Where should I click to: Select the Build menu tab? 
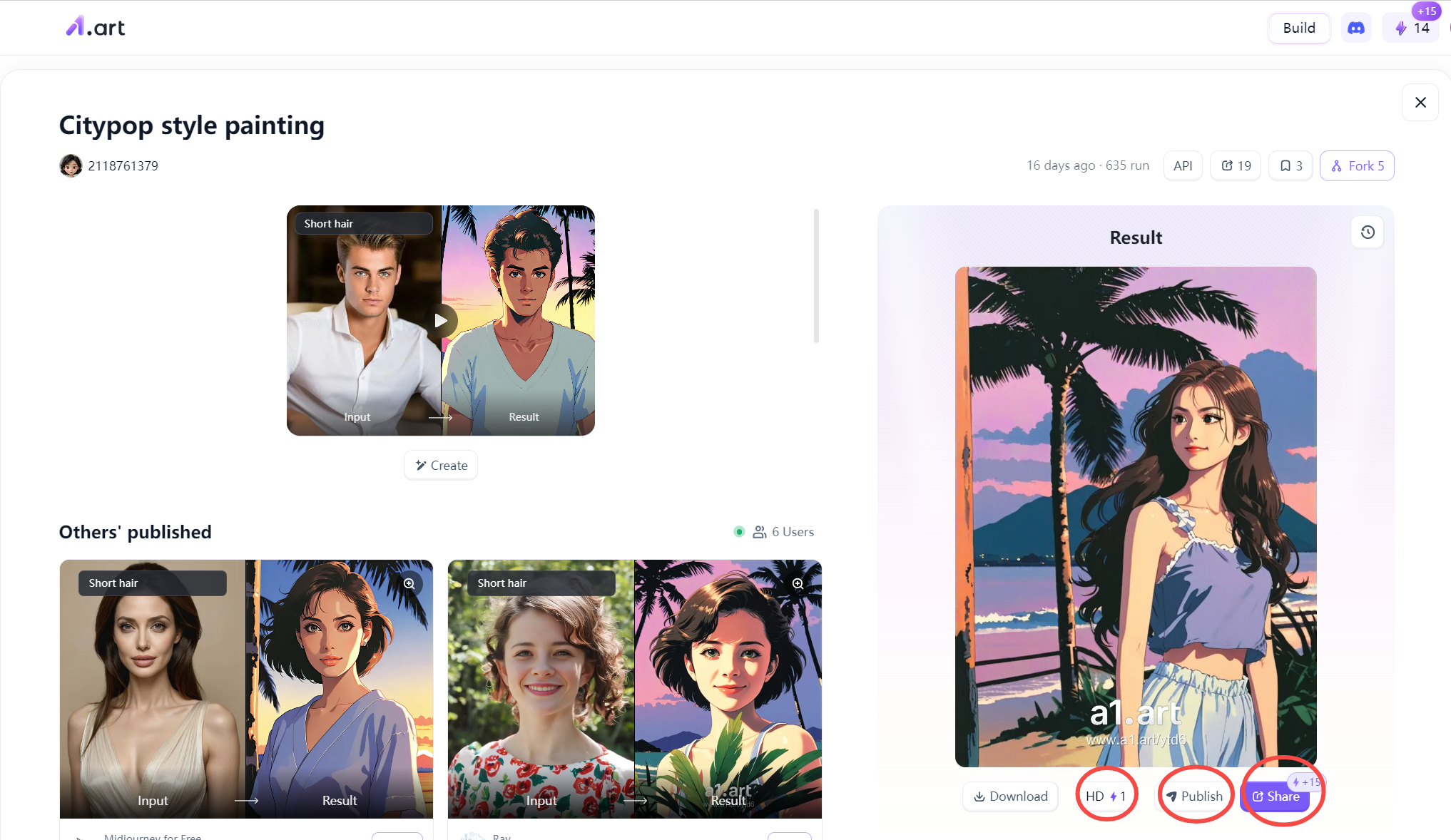click(1298, 27)
